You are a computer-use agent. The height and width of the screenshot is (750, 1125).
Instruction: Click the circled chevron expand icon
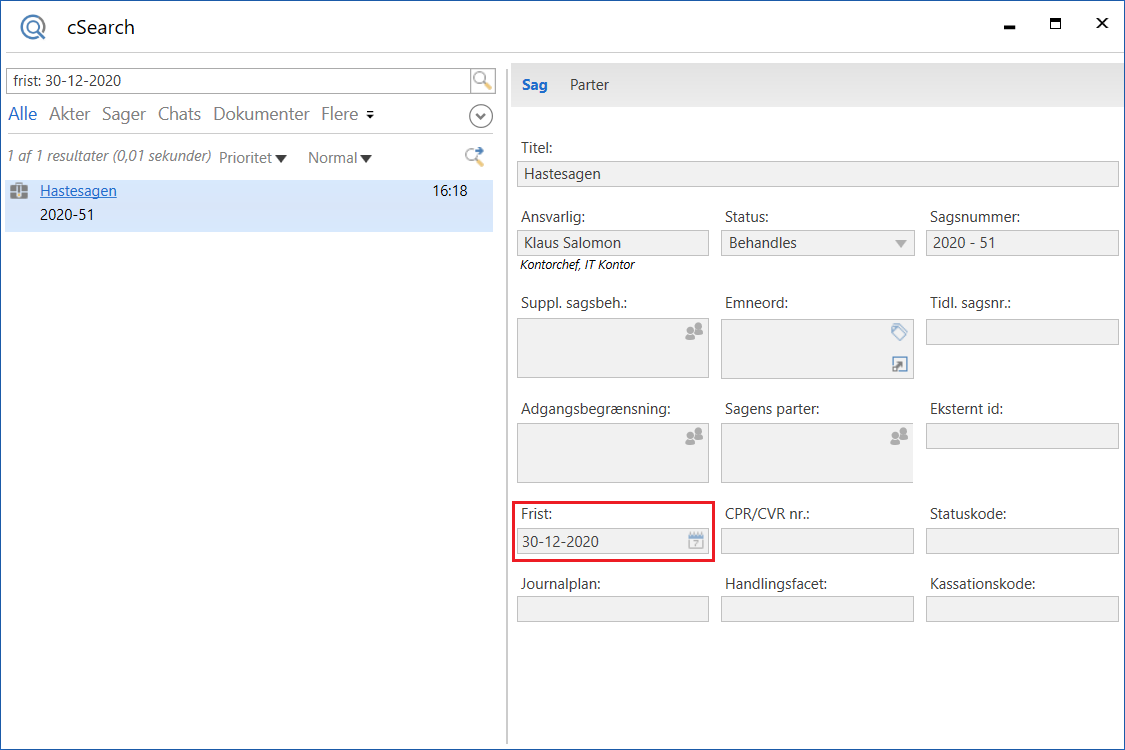click(x=481, y=116)
